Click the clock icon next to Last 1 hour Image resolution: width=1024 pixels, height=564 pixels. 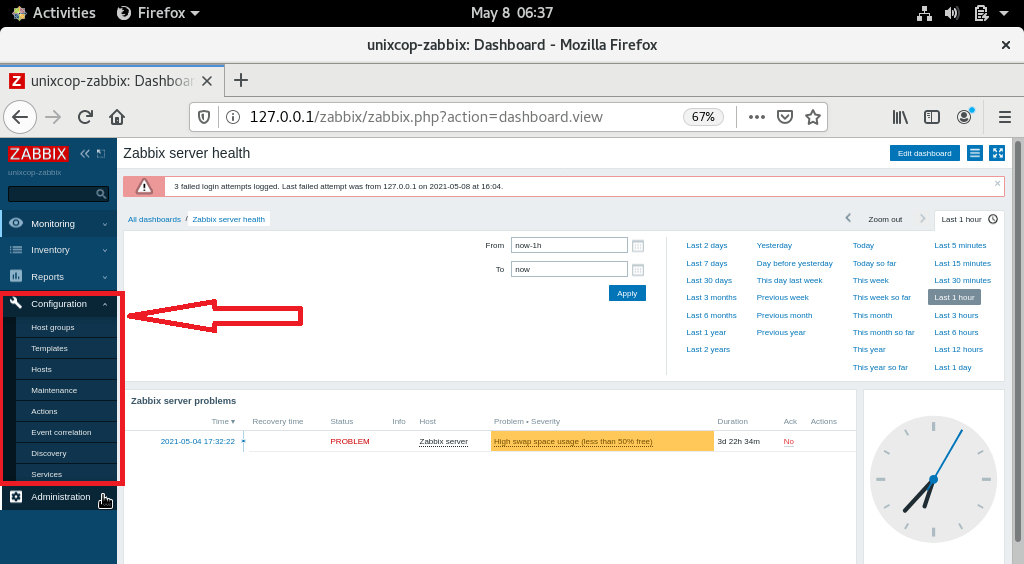(993, 219)
